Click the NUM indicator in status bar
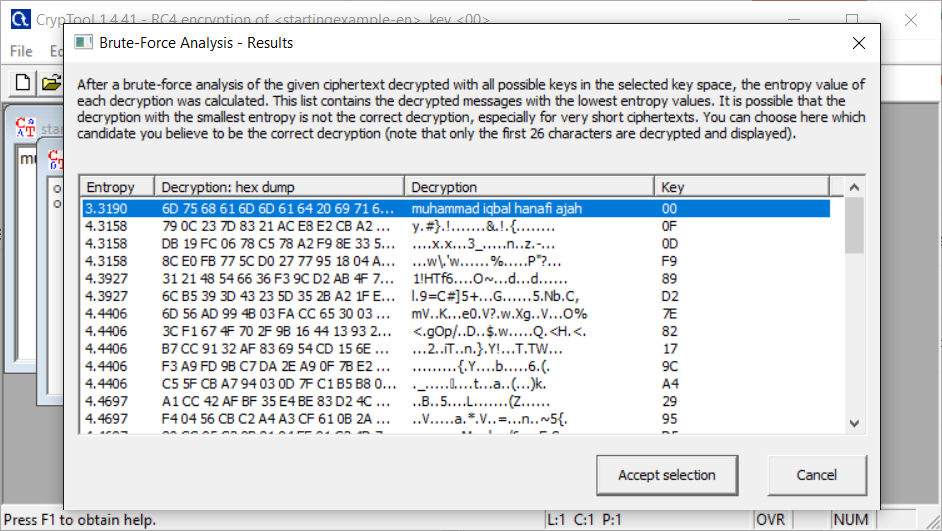Viewport: 942px width, 531px height. click(x=851, y=520)
